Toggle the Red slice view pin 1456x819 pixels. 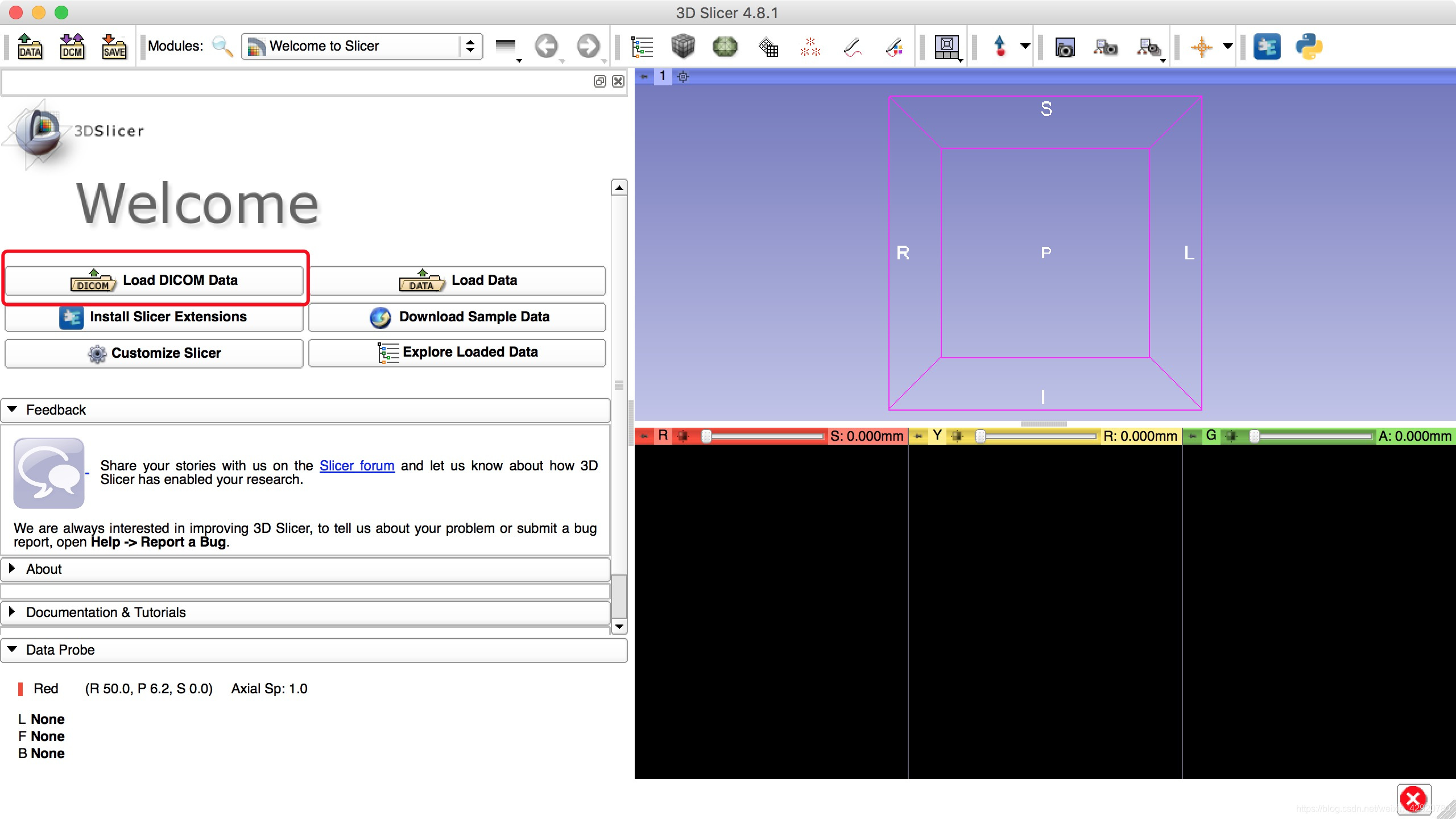pos(644,436)
